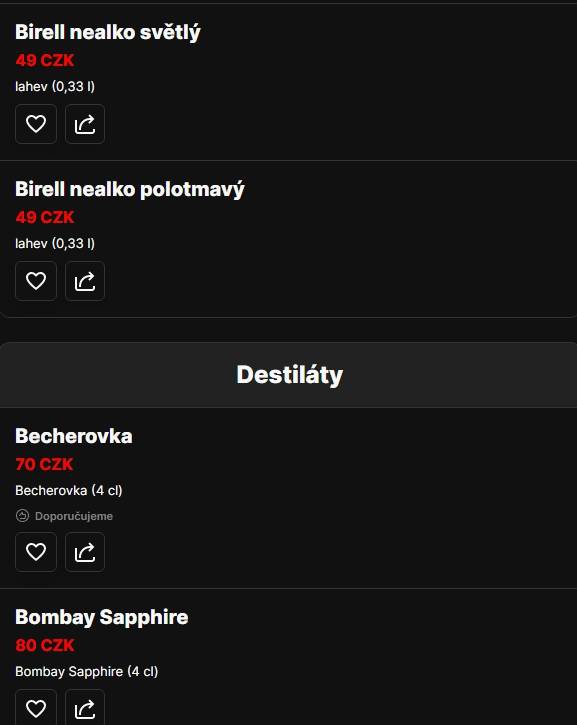Click the Doporučujeme label text
Screen dimensions: 577x725
tap(74, 516)
